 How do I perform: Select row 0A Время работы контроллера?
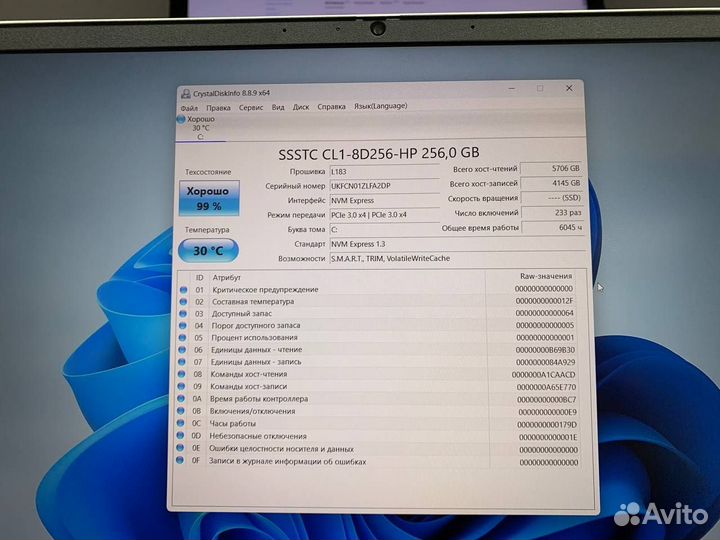377,399
